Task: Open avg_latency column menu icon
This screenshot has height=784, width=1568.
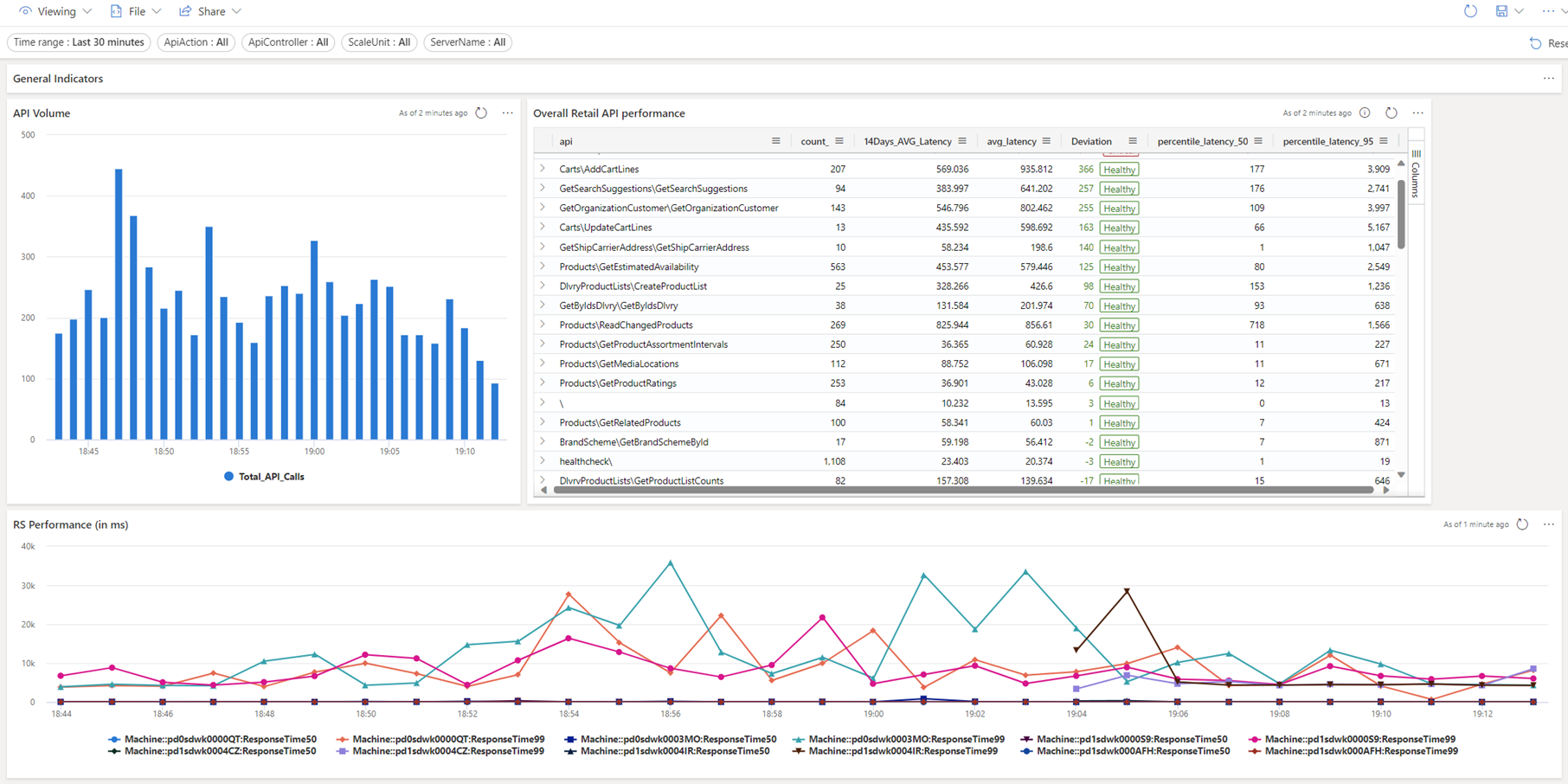Action: pos(1046,141)
